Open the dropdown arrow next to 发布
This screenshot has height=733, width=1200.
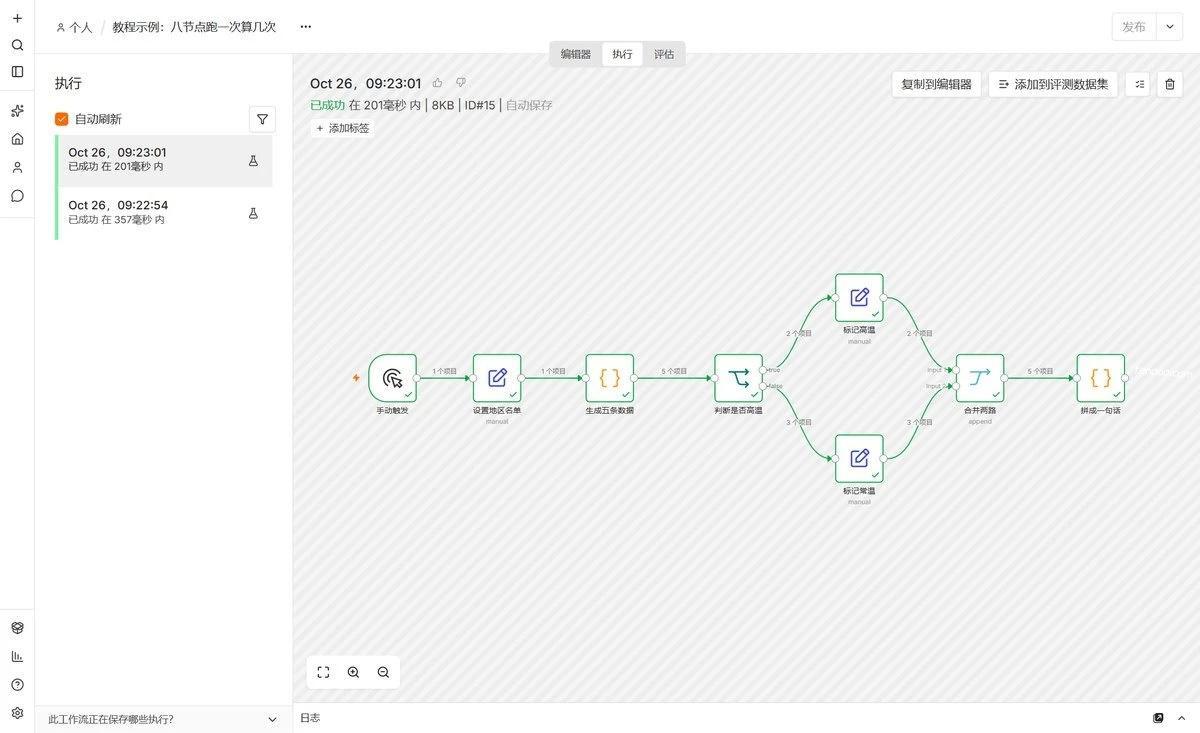point(1170,27)
